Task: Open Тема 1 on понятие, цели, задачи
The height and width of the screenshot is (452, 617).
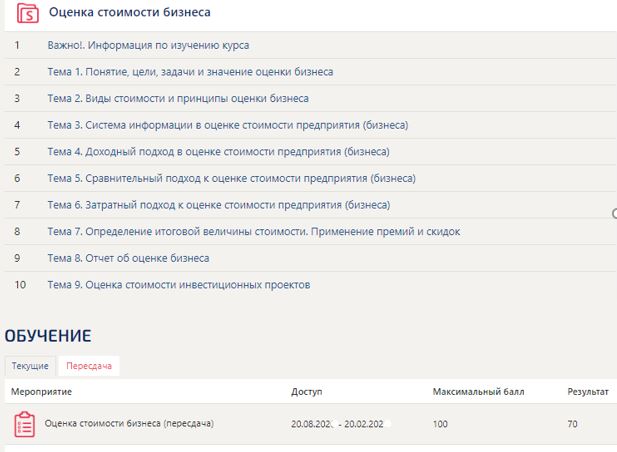Action: point(190,72)
